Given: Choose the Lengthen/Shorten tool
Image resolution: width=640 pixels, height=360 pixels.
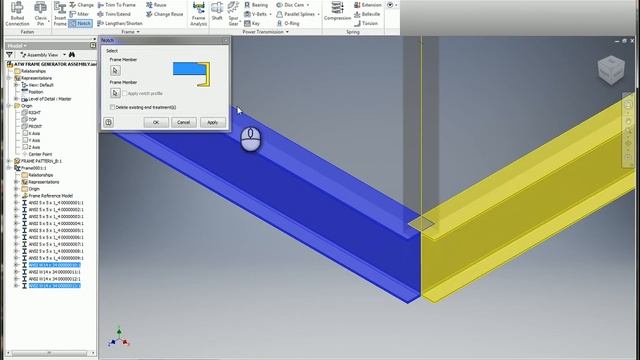Looking at the screenshot, I should click(120, 24).
